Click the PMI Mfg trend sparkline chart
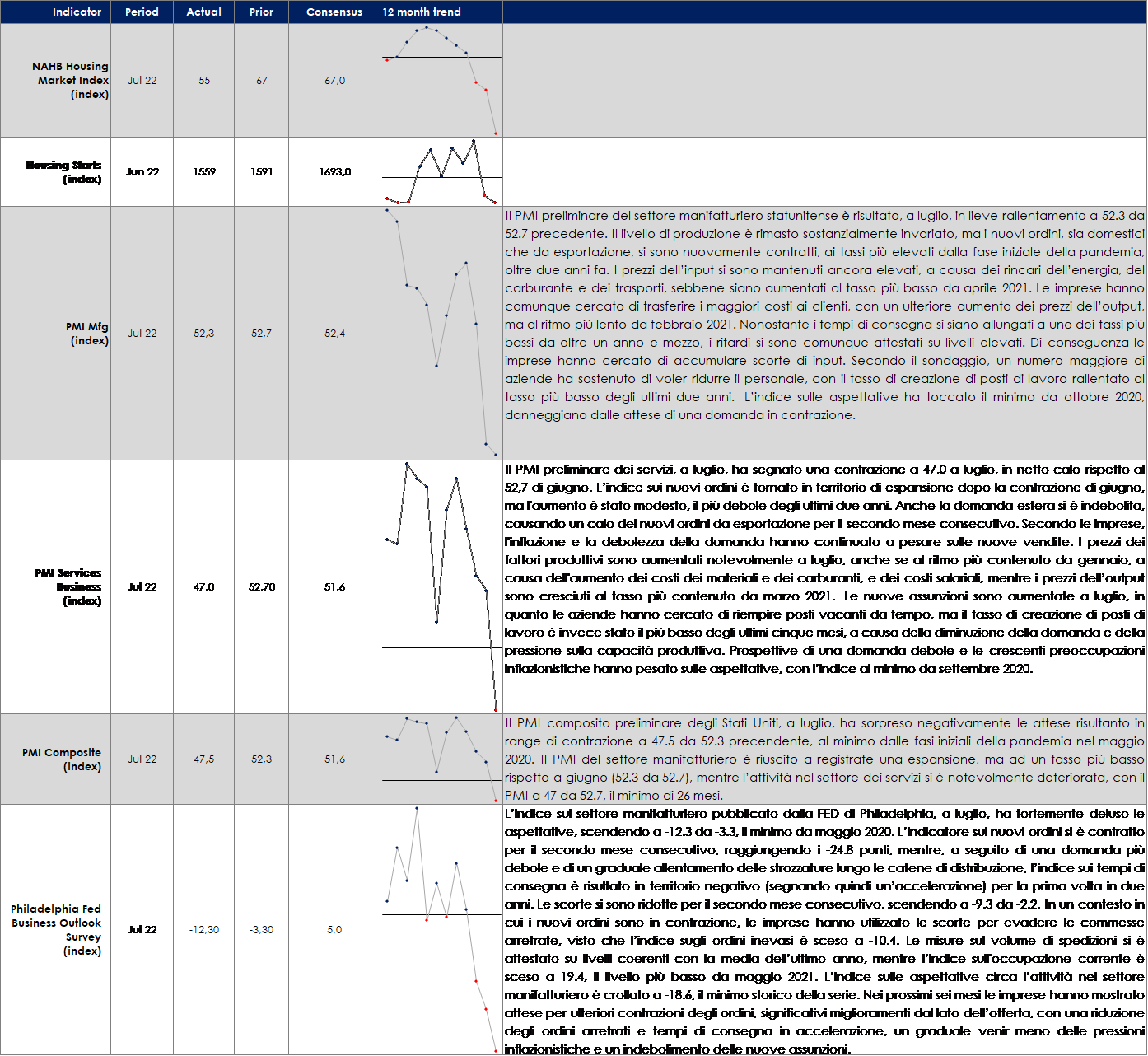This screenshot has width=1148, height=1056. click(x=441, y=333)
